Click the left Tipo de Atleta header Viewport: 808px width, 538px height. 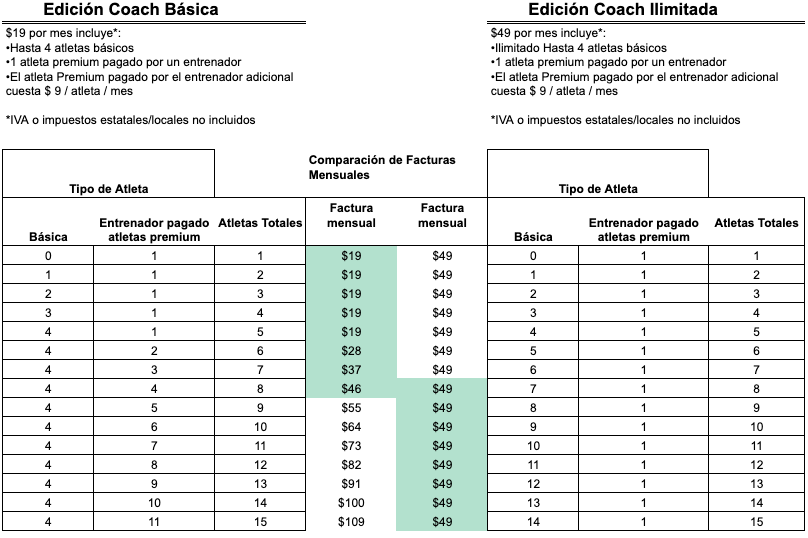point(109,189)
